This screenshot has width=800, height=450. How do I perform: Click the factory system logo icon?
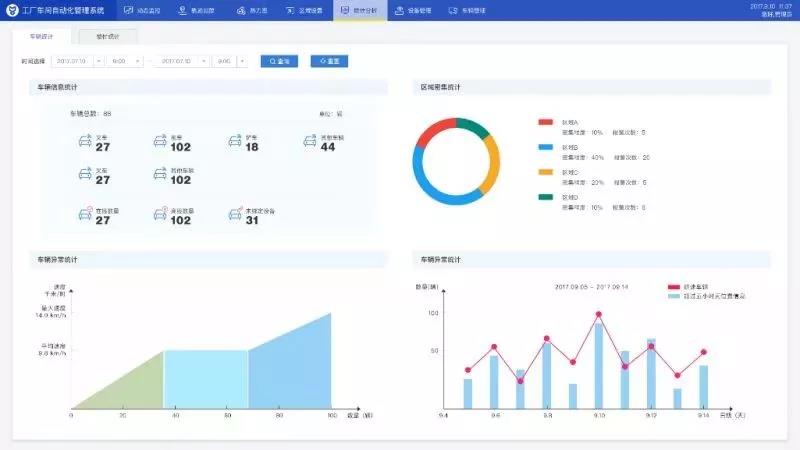click(x=12, y=10)
